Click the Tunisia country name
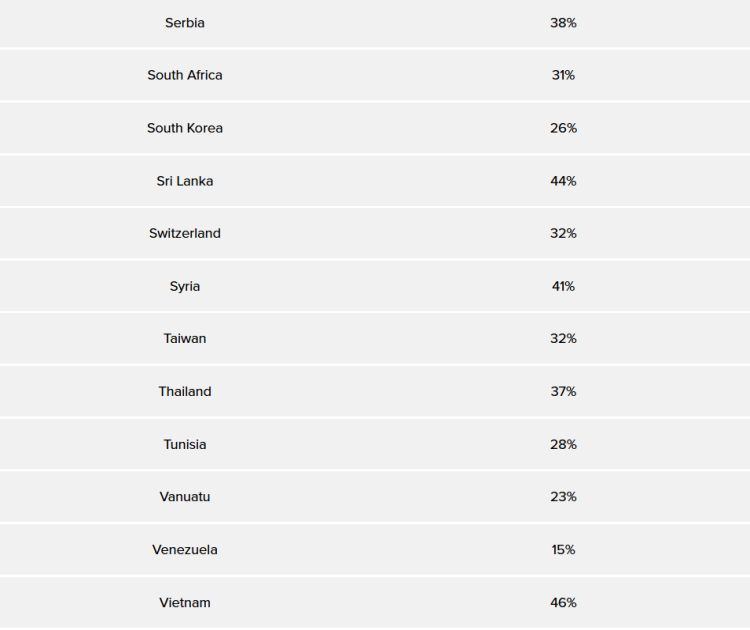 (x=185, y=444)
